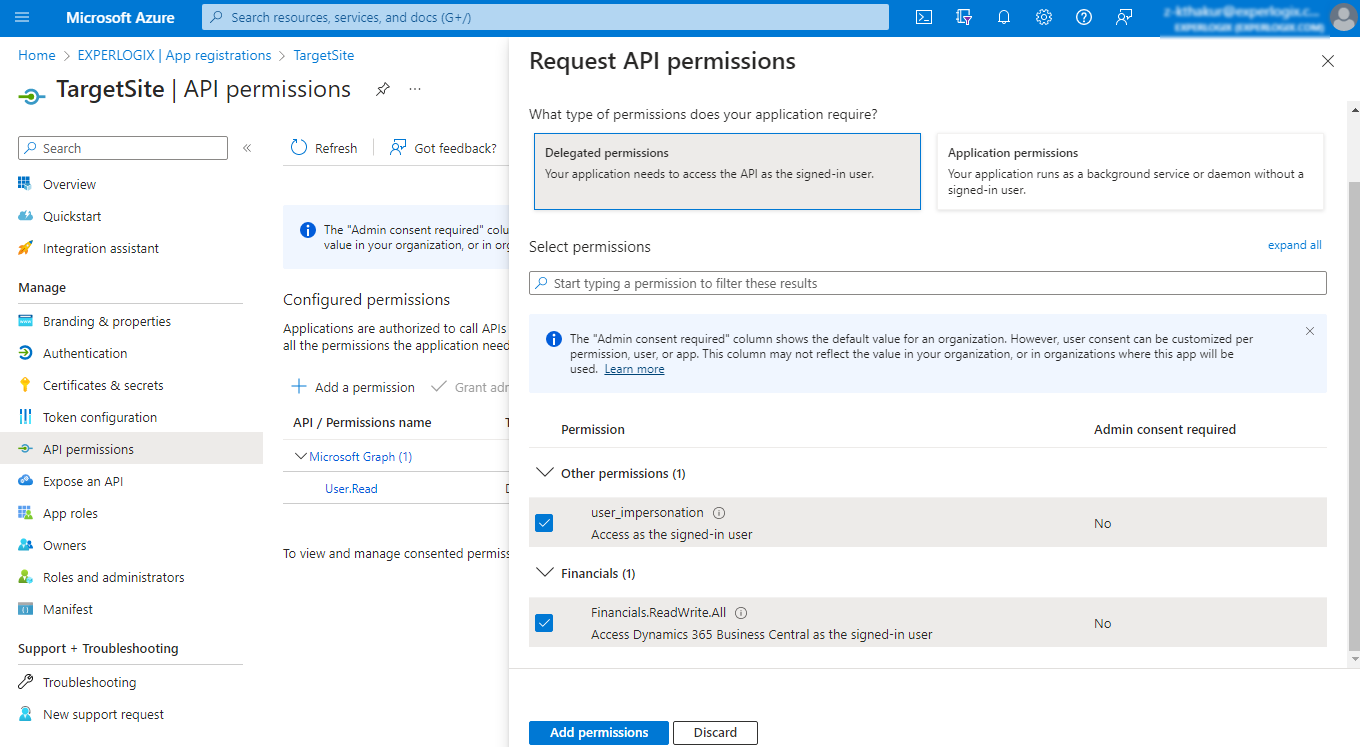Open Certificates & secrets

click(103, 385)
